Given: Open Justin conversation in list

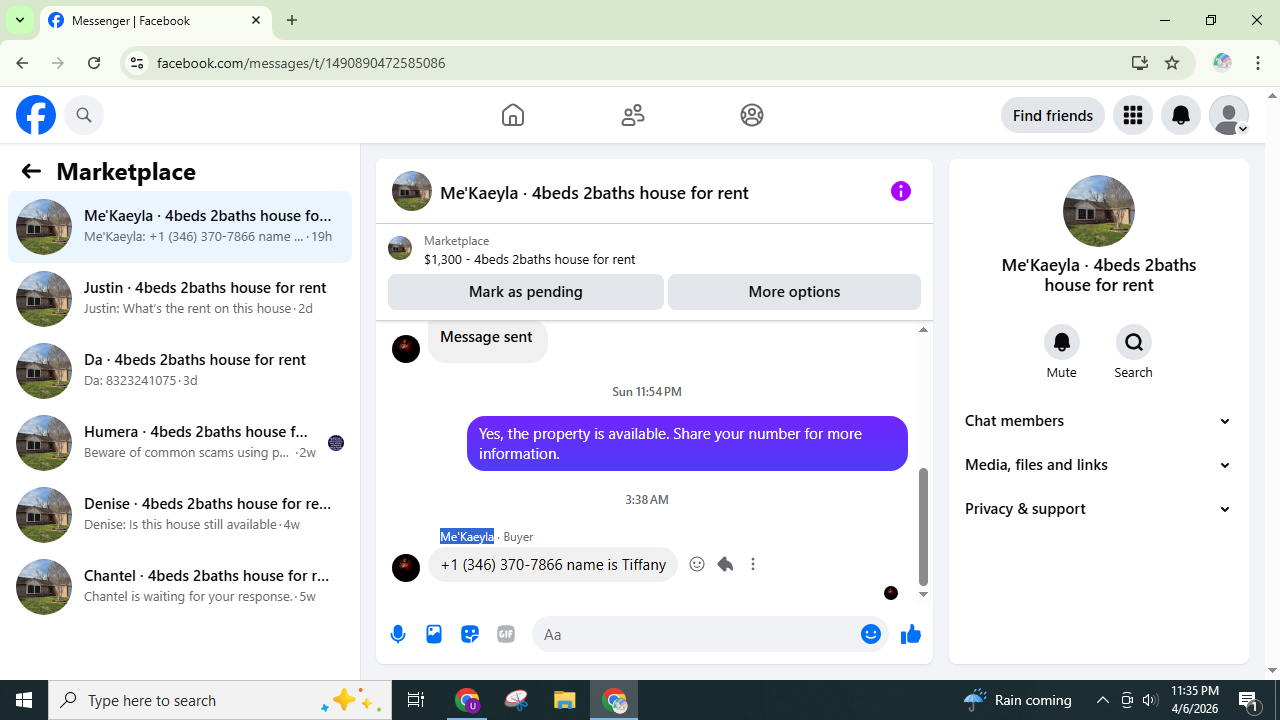Looking at the screenshot, I should tap(180, 299).
